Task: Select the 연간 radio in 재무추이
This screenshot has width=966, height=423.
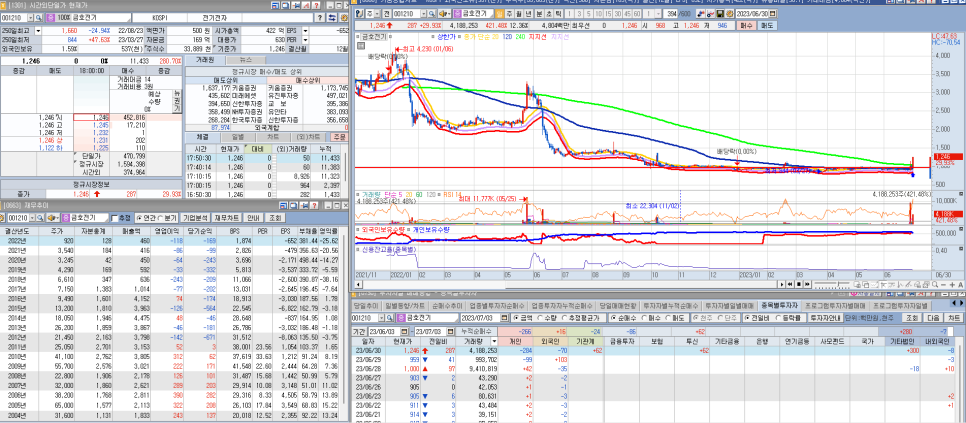Action: pyautogui.click(x=139, y=218)
